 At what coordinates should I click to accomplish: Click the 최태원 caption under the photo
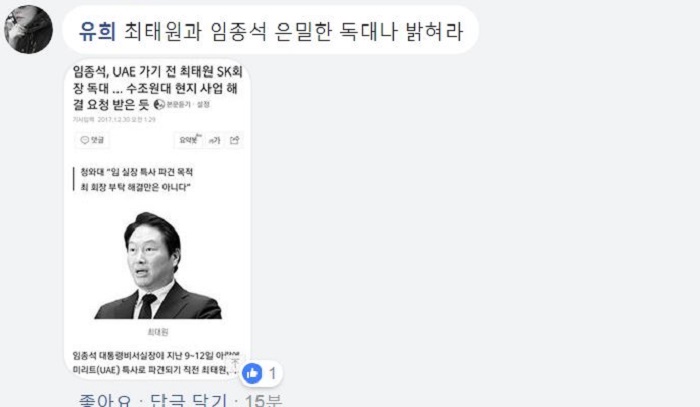(x=158, y=332)
